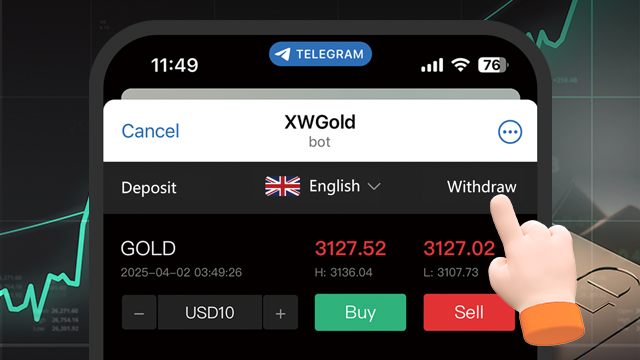Tap the red Sell button
Image resolution: width=640 pixels, height=360 pixels.
click(x=469, y=312)
